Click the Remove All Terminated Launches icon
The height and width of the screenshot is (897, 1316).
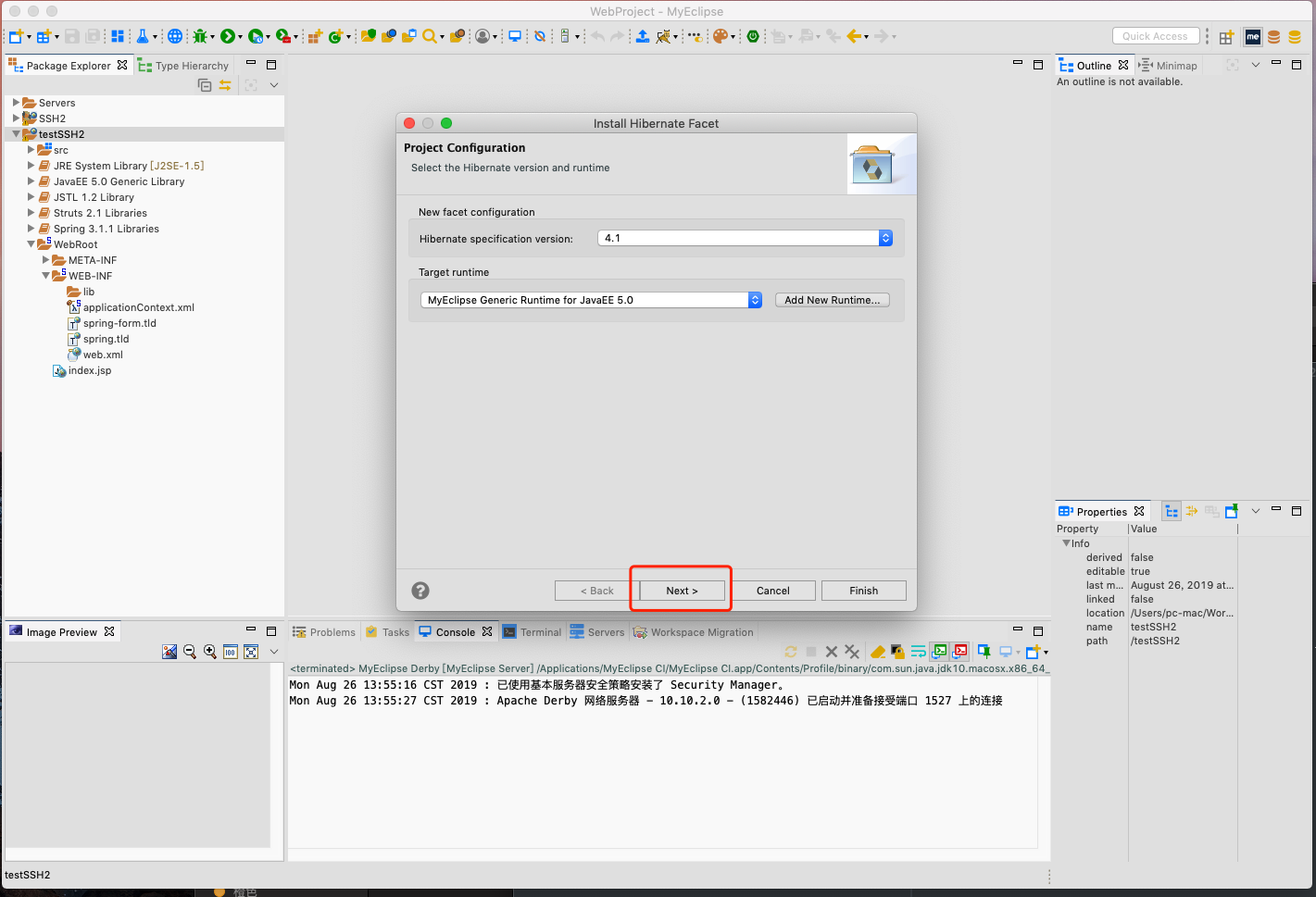852,652
